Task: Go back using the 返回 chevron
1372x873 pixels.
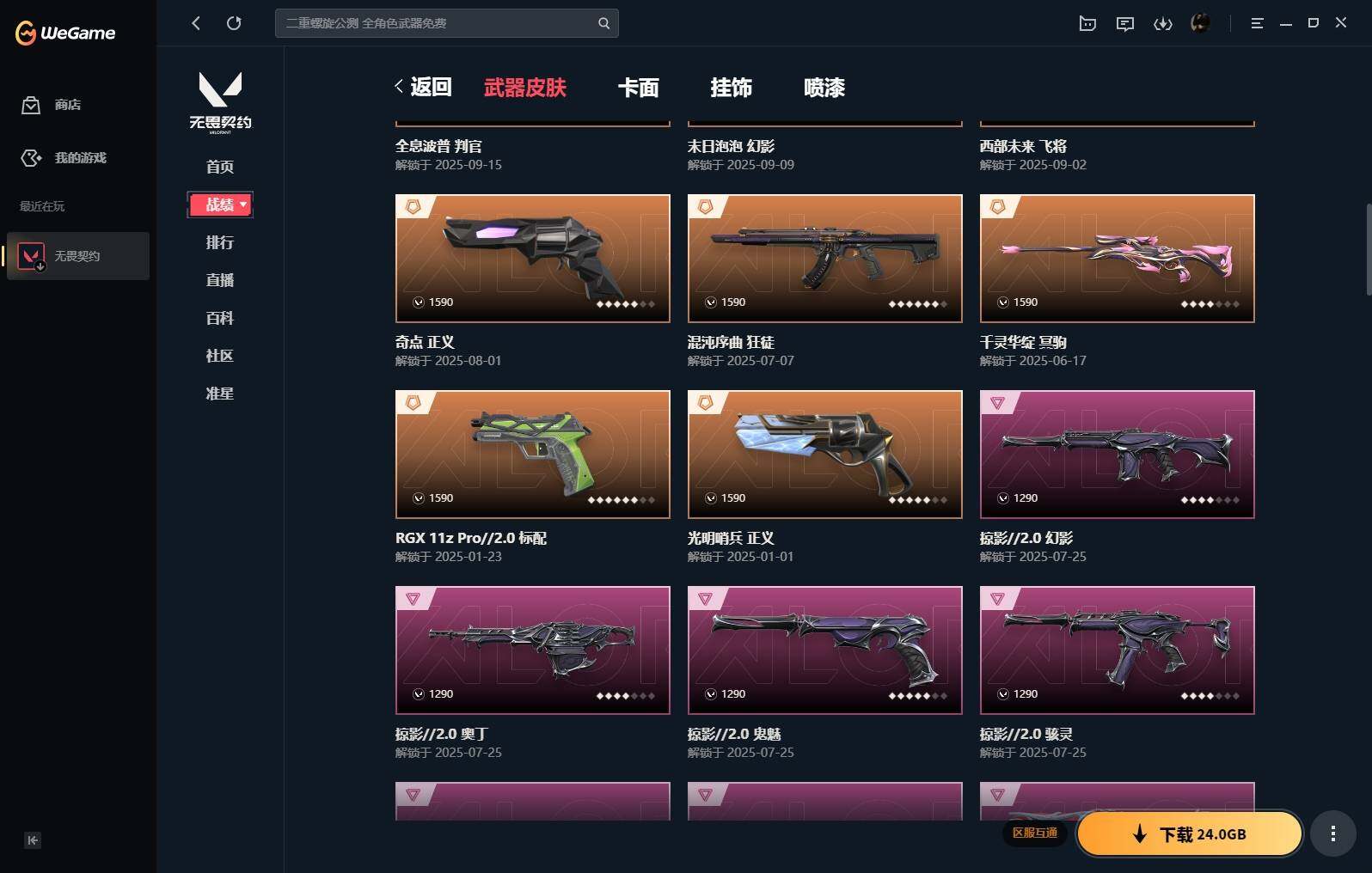Action: pos(423,87)
